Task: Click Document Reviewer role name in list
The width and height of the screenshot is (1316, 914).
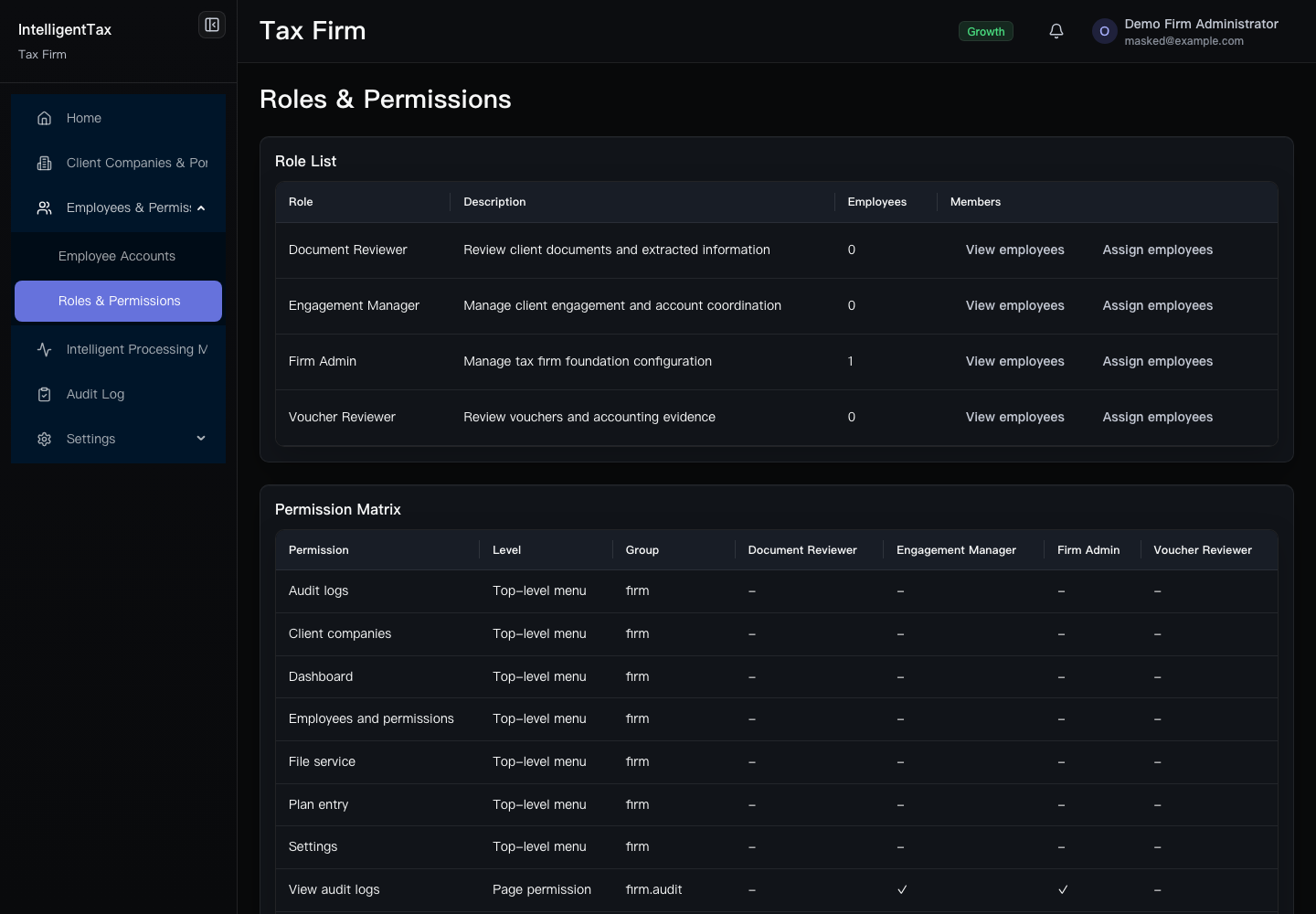Action: (x=347, y=250)
